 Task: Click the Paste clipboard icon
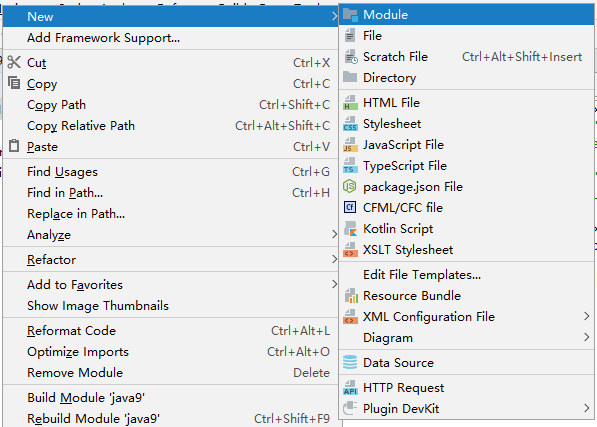(14, 146)
